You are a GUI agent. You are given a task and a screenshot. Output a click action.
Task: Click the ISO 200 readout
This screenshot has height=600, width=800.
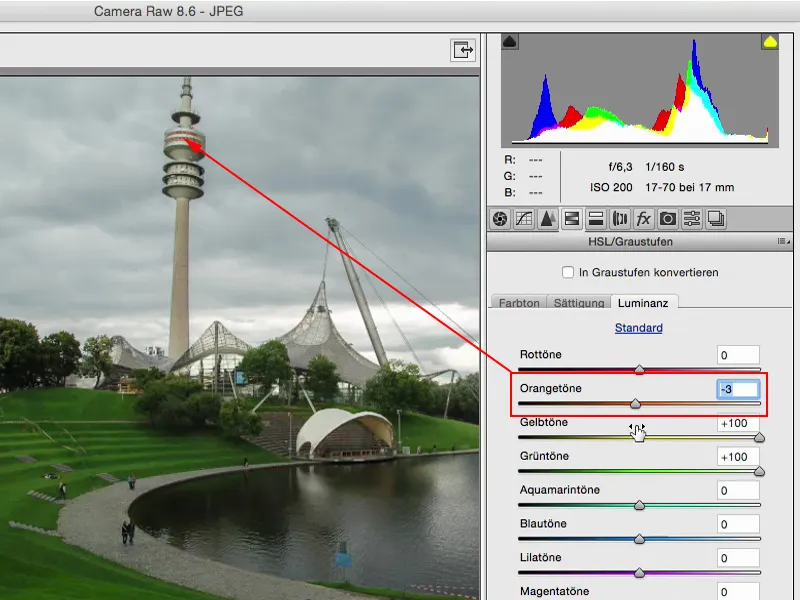[x=611, y=187]
